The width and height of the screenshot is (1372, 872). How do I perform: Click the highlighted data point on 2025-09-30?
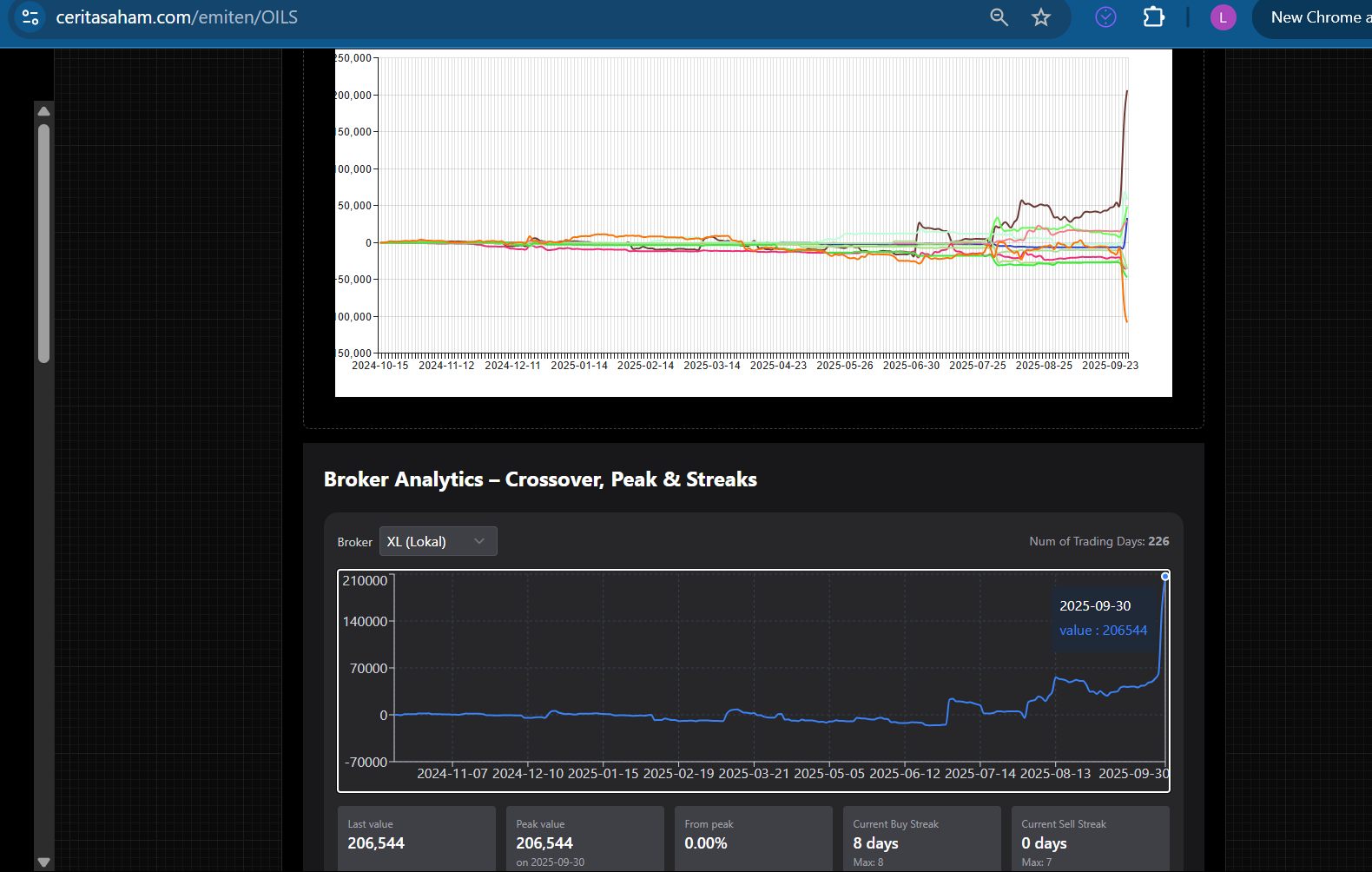point(1164,577)
